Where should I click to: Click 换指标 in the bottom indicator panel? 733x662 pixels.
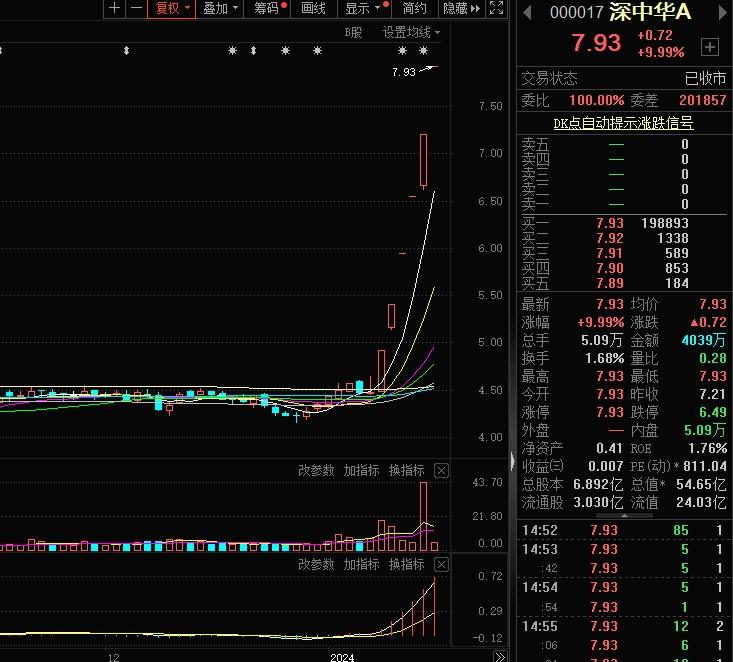pyautogui.click(x=406, y=565)
